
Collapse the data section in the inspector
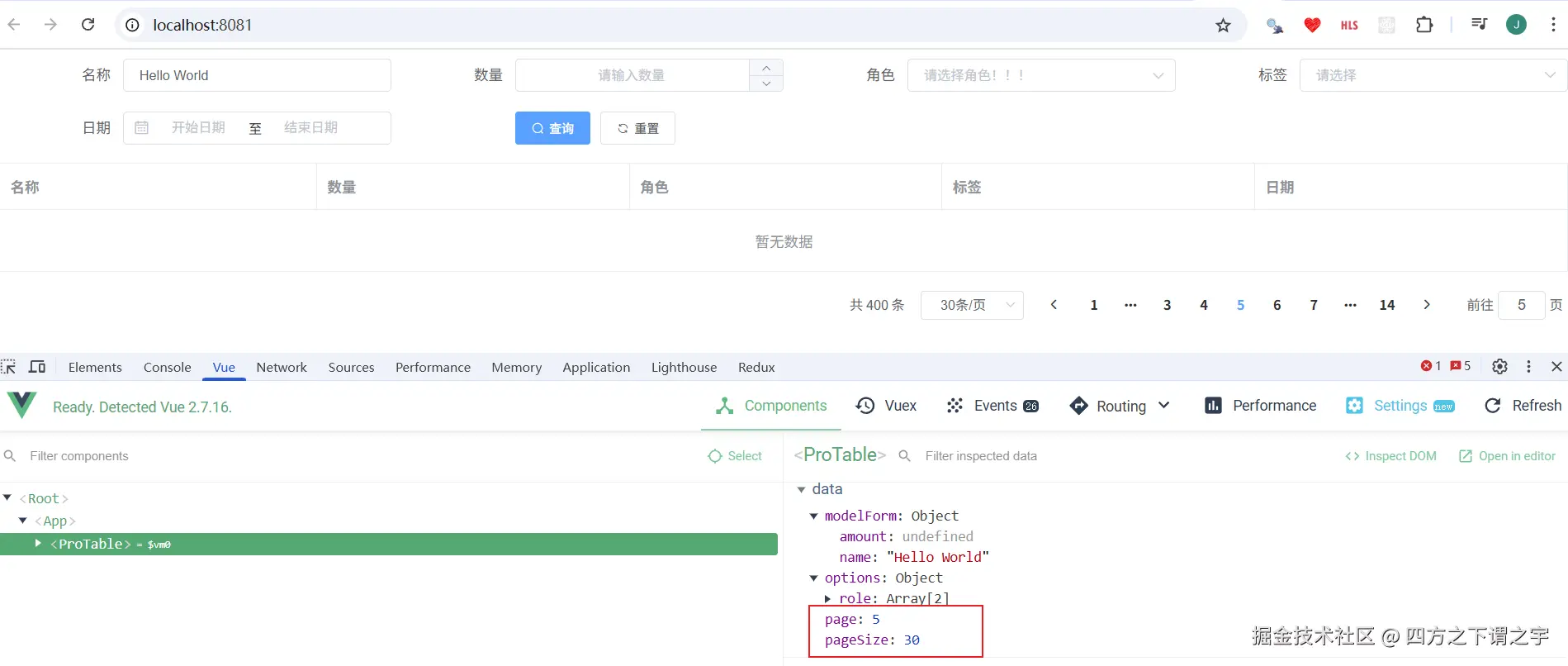click(x=801, y=489)
